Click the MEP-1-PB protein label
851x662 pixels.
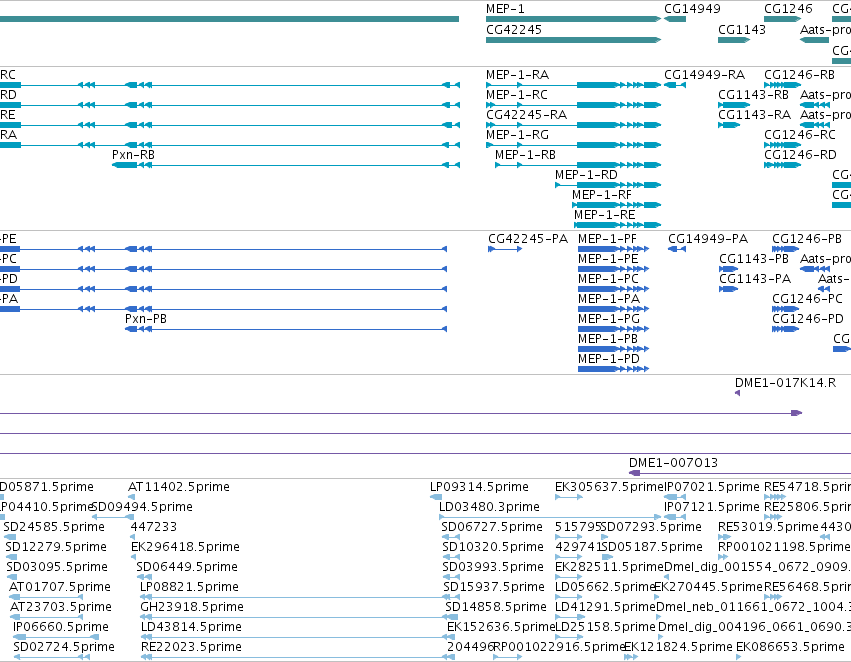click(608, 339)
